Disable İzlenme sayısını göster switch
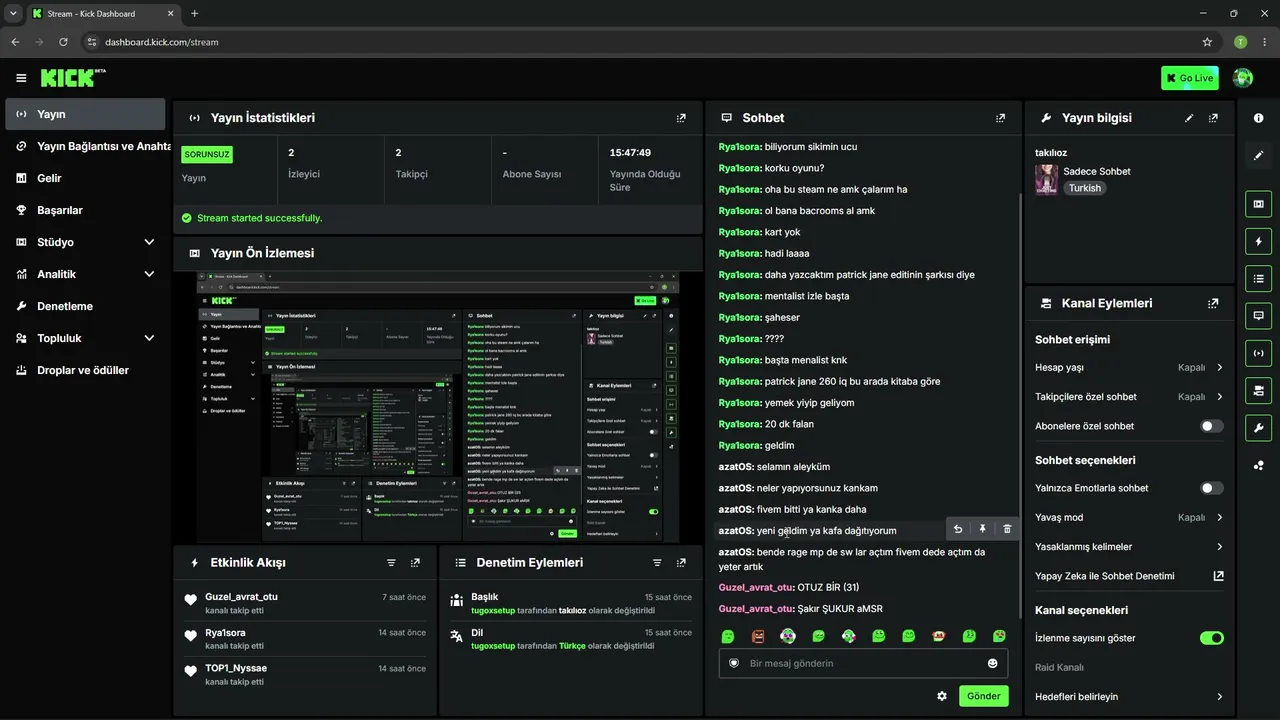This screenshot has height=720, width=1280. tap(1211, 638)
